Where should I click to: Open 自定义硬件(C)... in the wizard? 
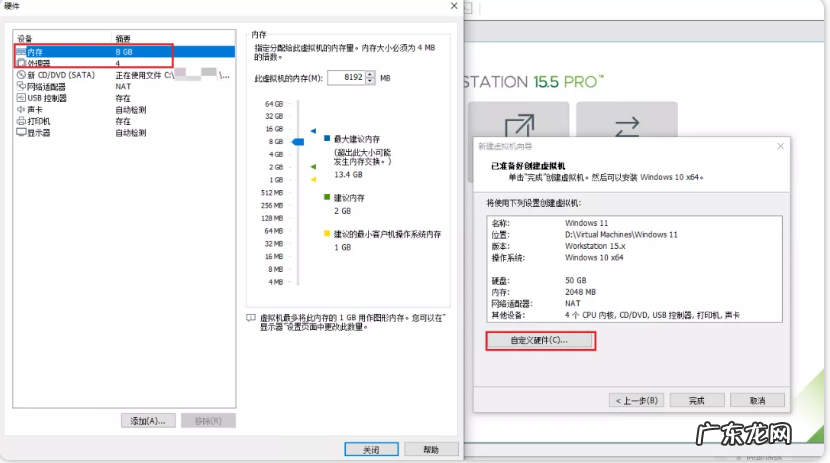point(539,340)
